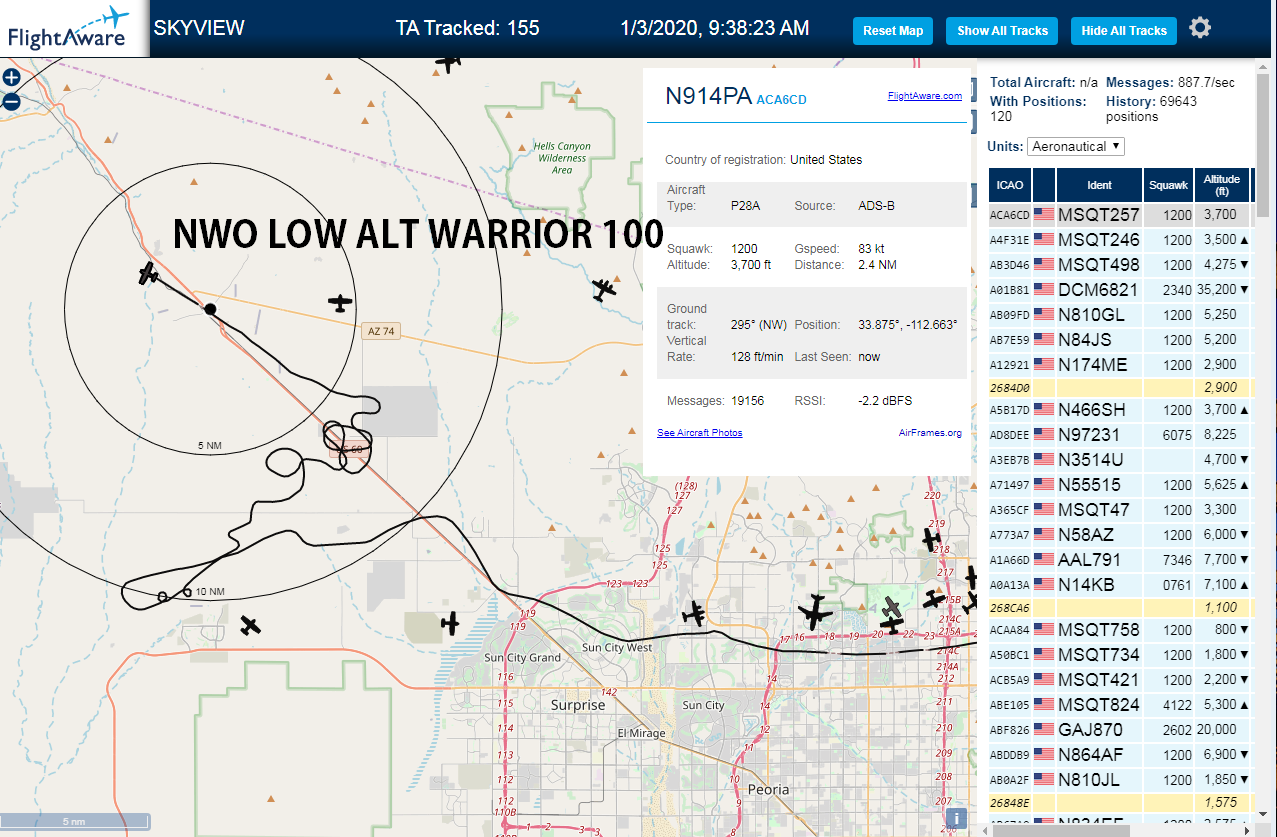Sort the table by the ICAO column
1277x837 pixels.
1010,185
